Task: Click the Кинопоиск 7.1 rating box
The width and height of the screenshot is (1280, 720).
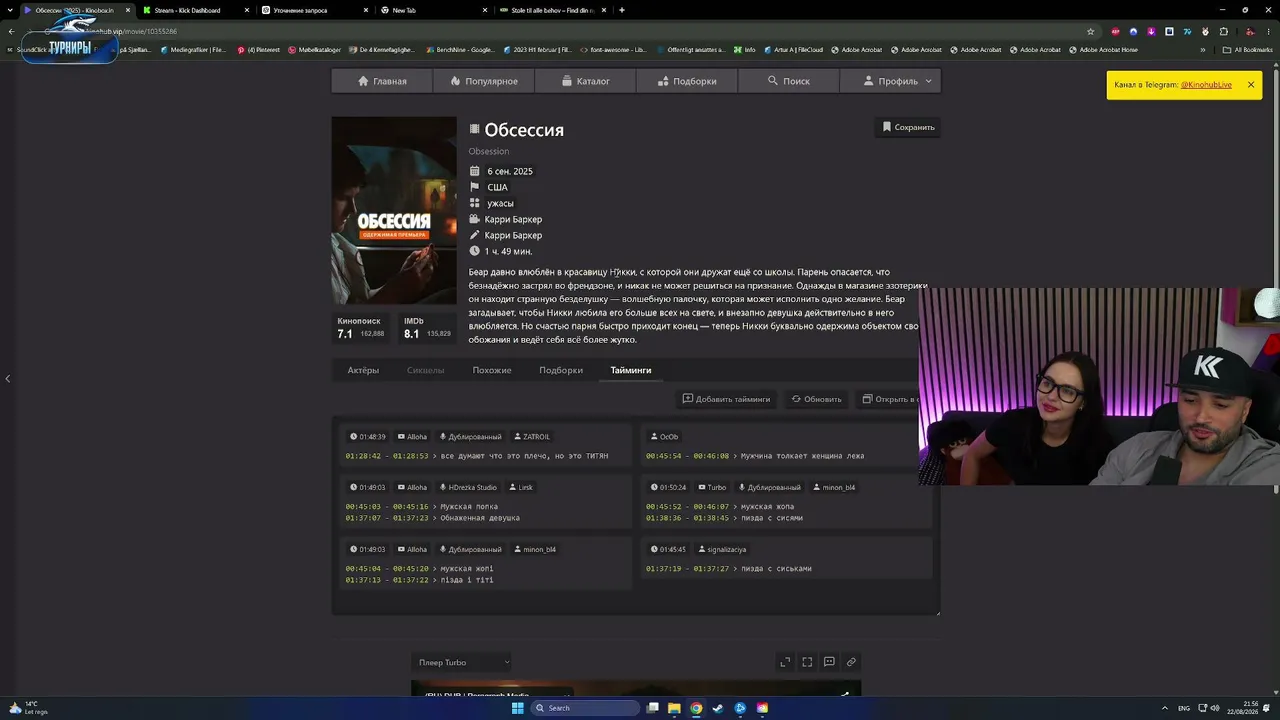Action: pos(361,328)
